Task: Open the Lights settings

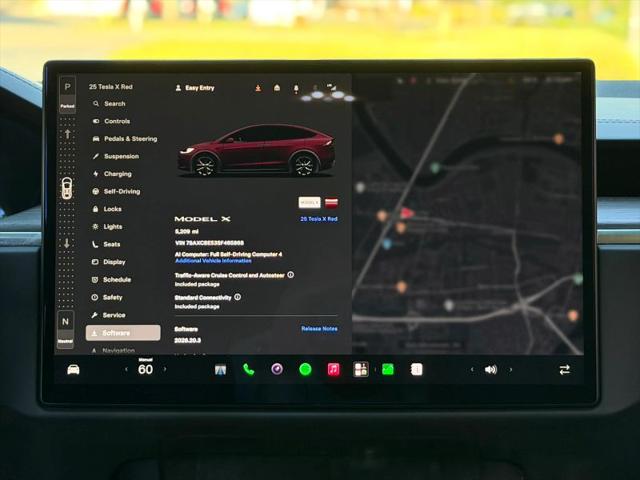Action: pyautogui.click(x=107, y=227)
